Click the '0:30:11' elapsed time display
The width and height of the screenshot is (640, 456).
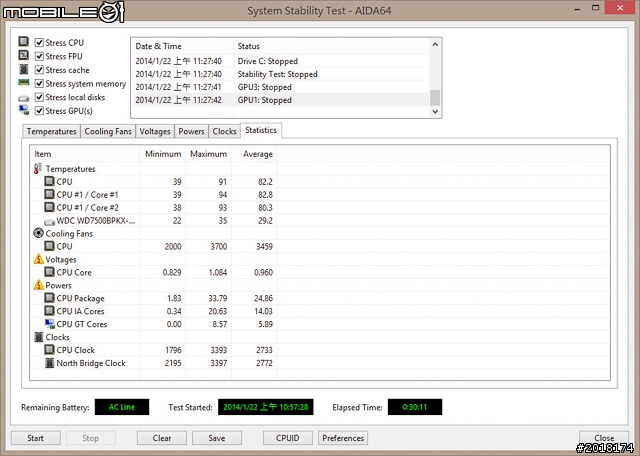pyautogui.click(x=415, y=407)
